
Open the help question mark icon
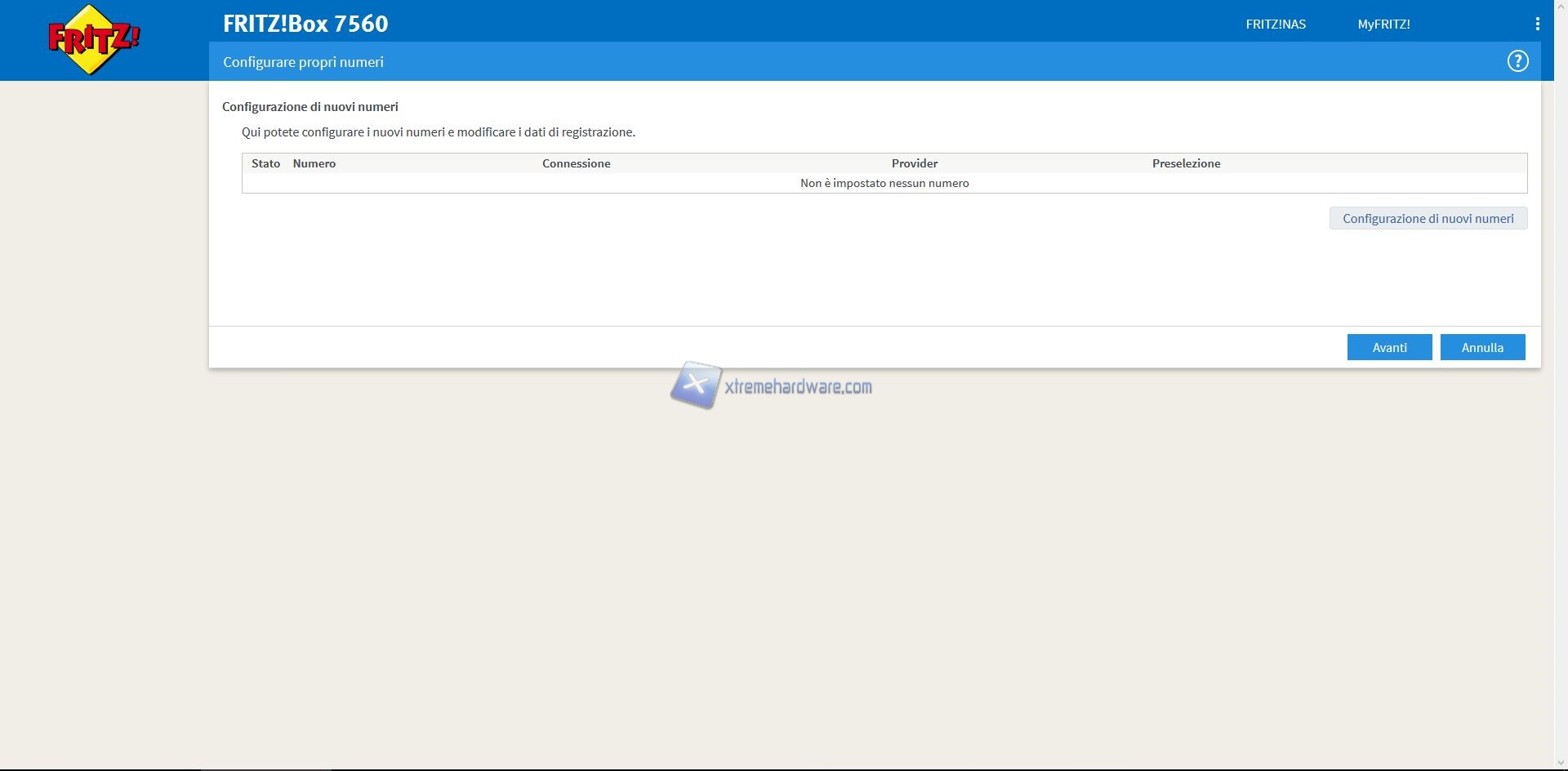point(1517,61)
